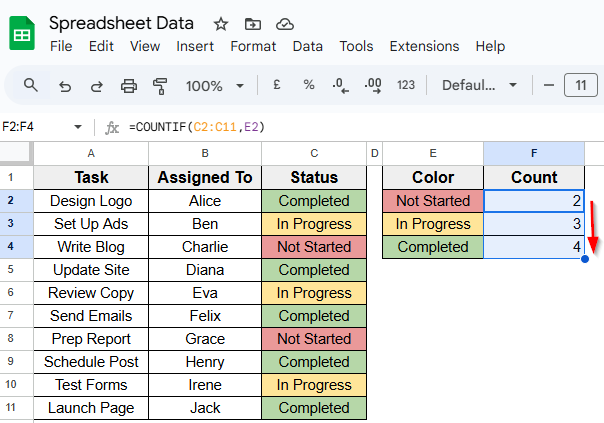Select the Set Up Ads cell

click(x=91, y=224)
